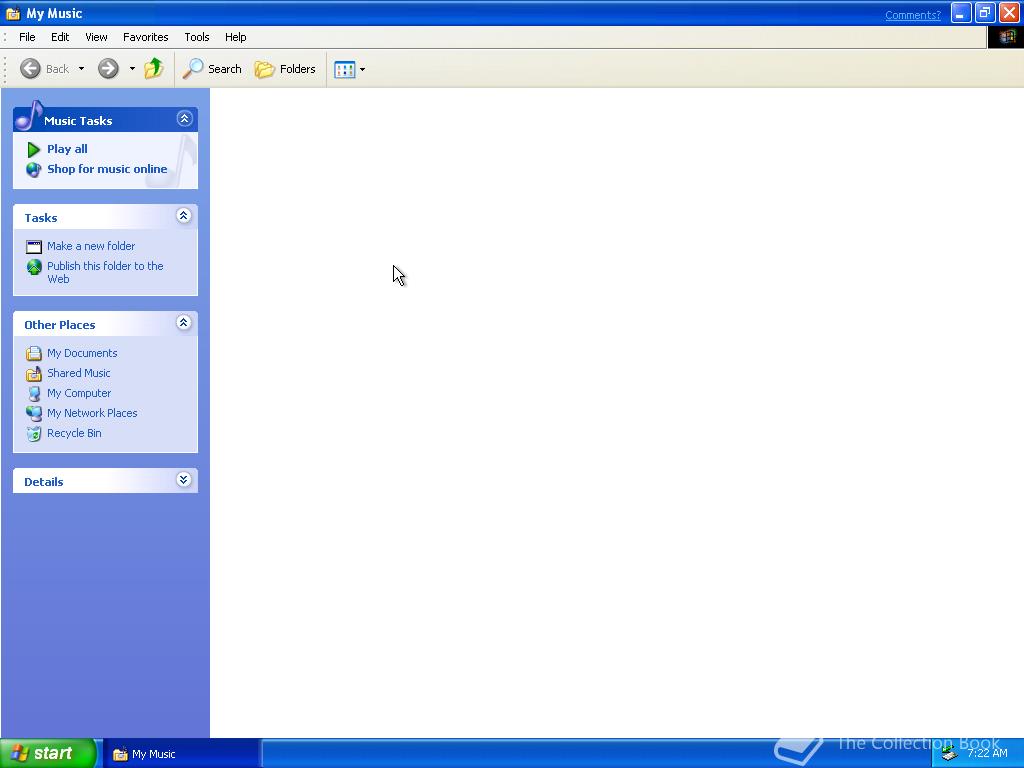Collapse the Other Places panel
The width and height of the screenshot is (1024, 768).
coord(184,323)
